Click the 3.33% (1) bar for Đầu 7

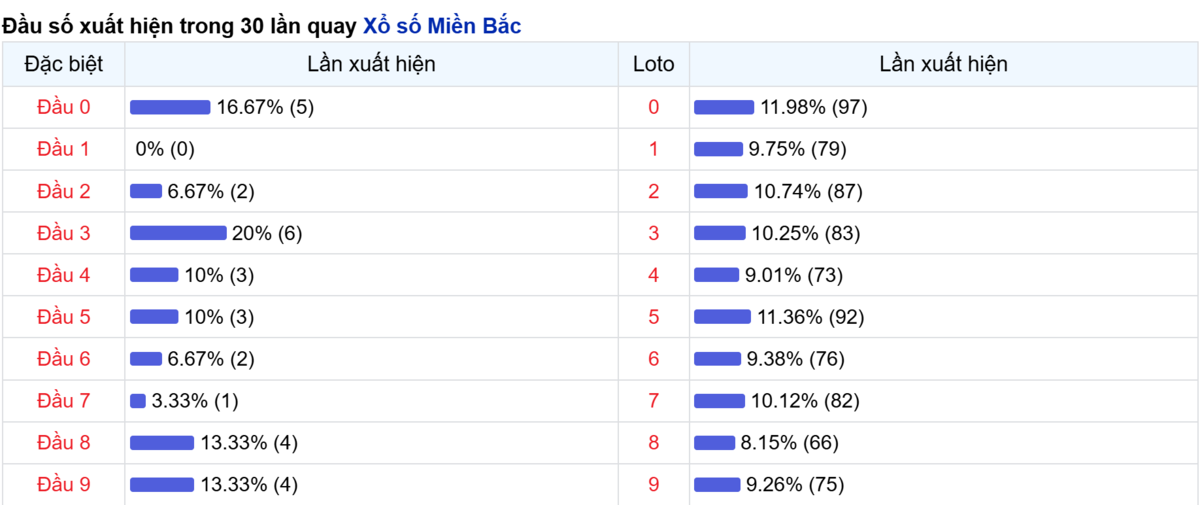click(138, 401)
